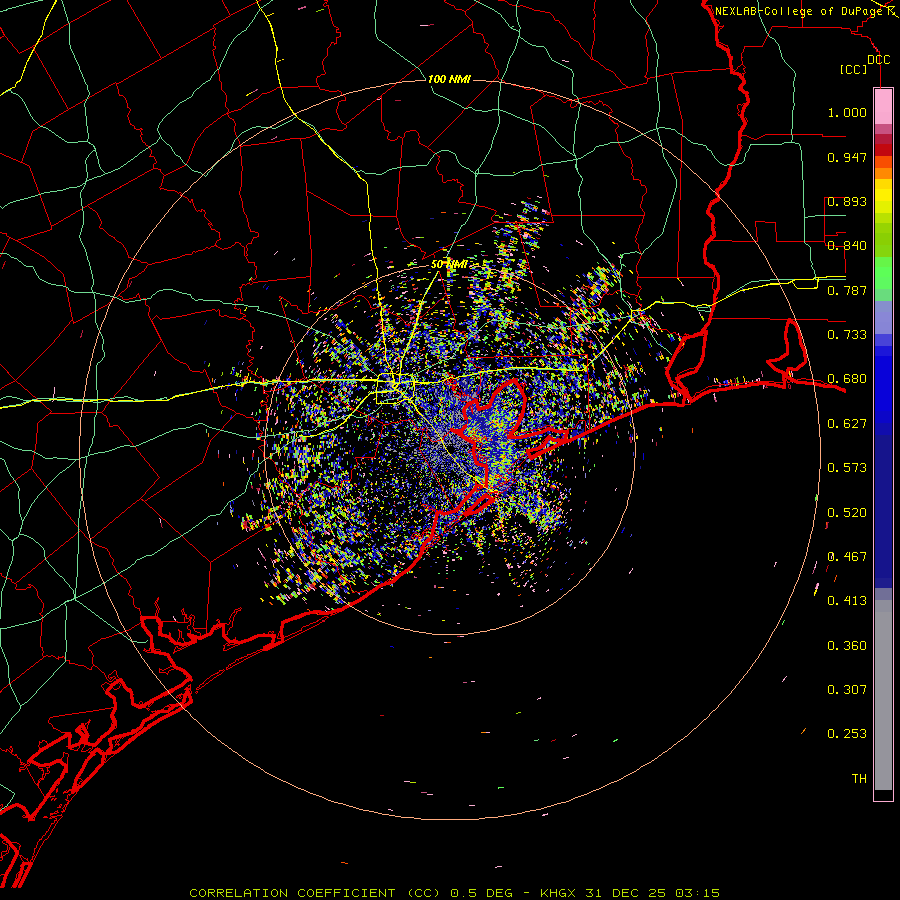Viewport: 900px width, 900px height.
Task: Select the 0.947 scale value
Action: (847, 157)
